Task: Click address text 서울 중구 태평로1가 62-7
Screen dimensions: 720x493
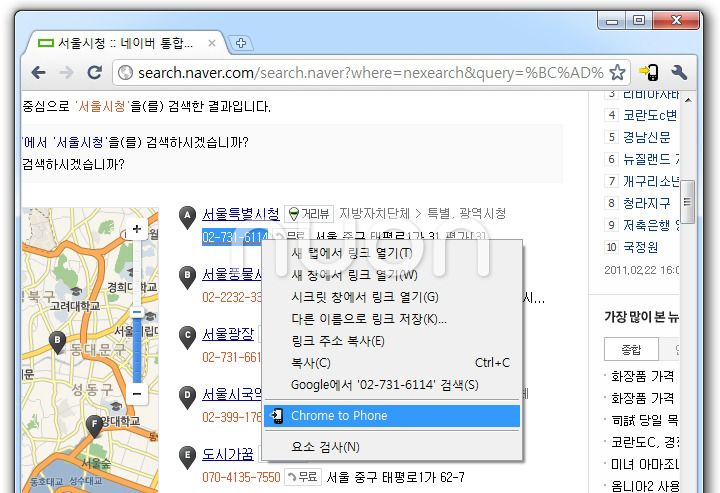Action: pos(395,477)
